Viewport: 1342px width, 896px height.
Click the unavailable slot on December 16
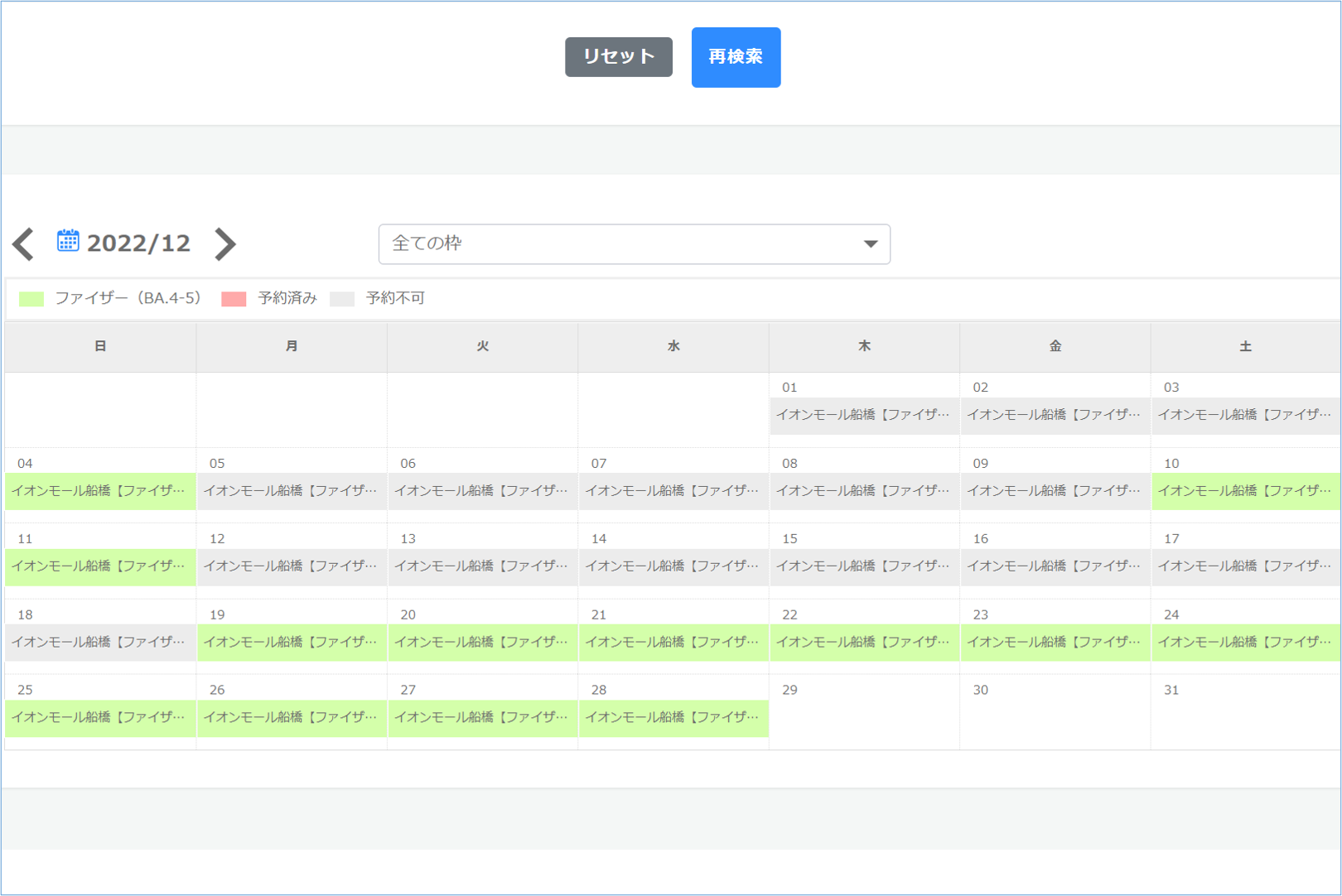pos(1055,566)
